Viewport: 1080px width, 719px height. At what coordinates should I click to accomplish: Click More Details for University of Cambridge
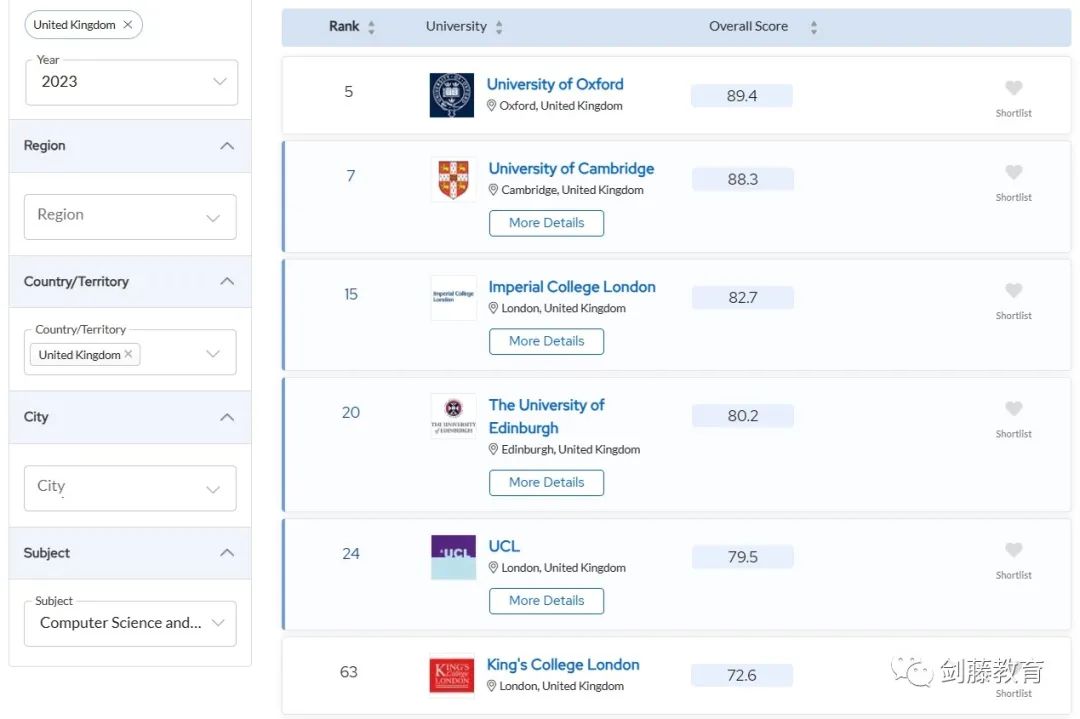[x=546, y=223]
